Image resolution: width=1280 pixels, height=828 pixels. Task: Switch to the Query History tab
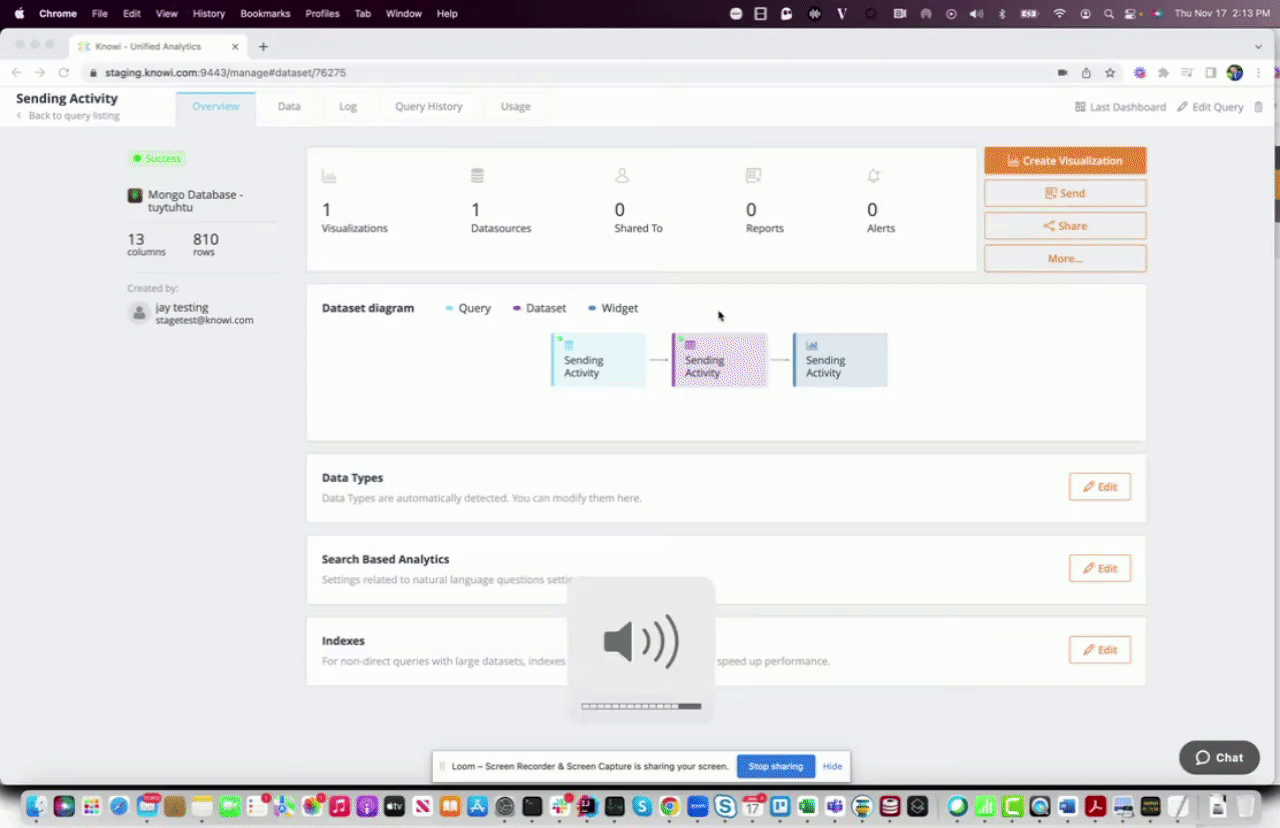pyautogui.click(x=428, y=106)
